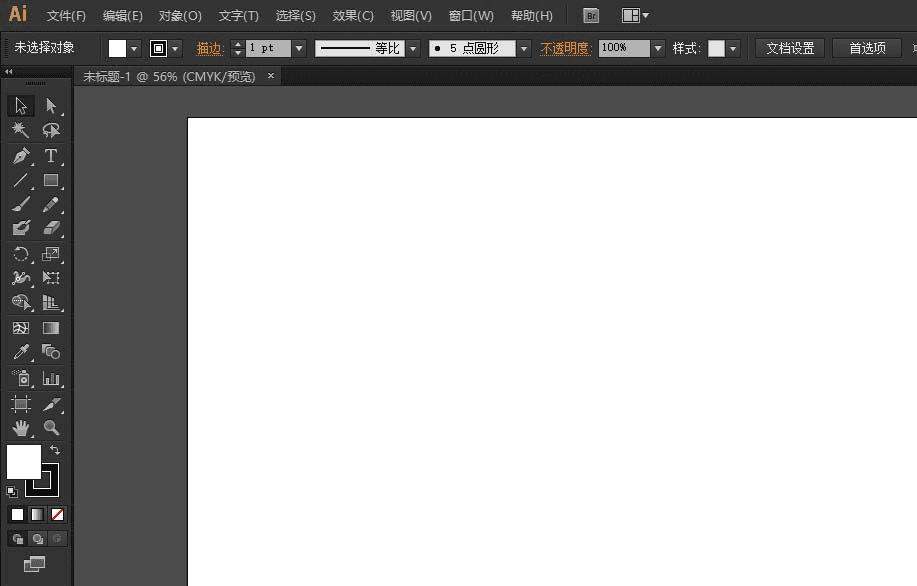917x586 pixels.
Task: Select the Free Transform tool
Action: (51, 278)
